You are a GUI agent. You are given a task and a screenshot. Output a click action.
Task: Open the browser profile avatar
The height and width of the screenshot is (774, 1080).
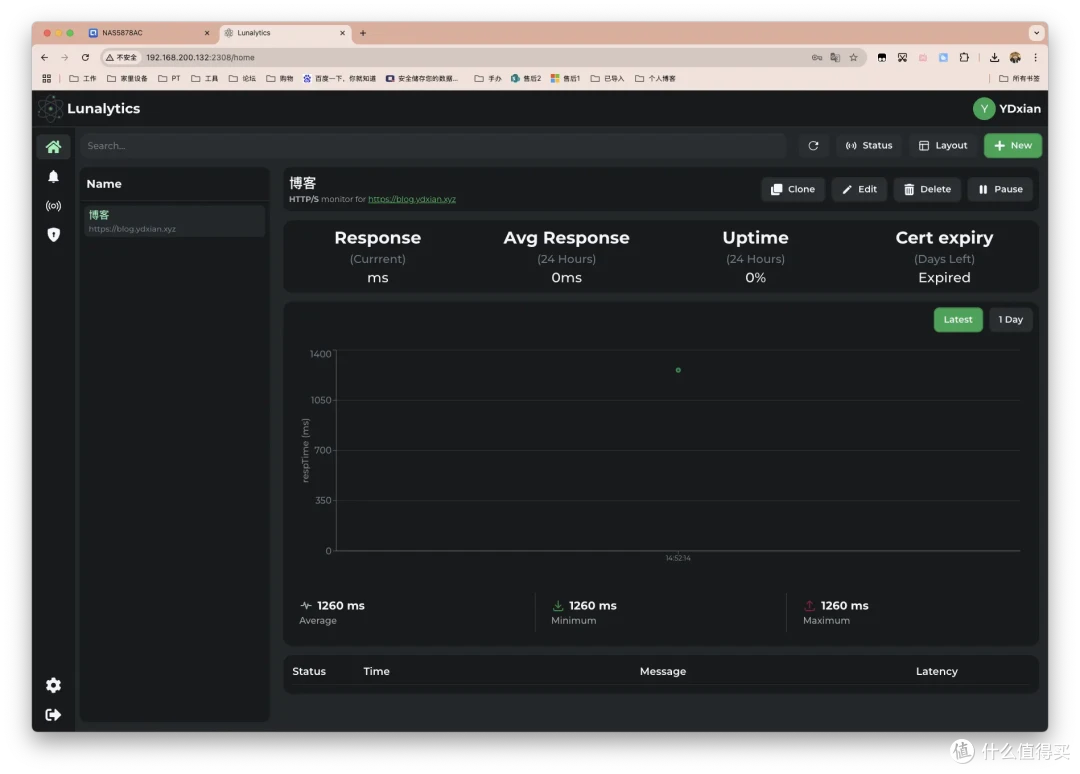point(1015,58)
